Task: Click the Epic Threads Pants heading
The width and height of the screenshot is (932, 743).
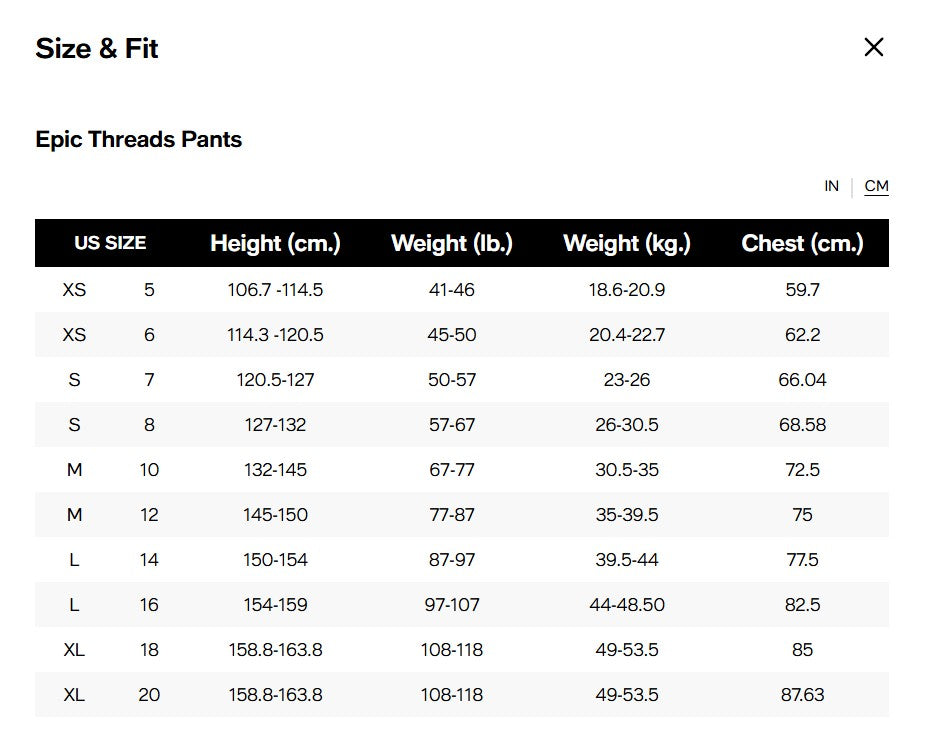Action: click(x=139, y=139)
